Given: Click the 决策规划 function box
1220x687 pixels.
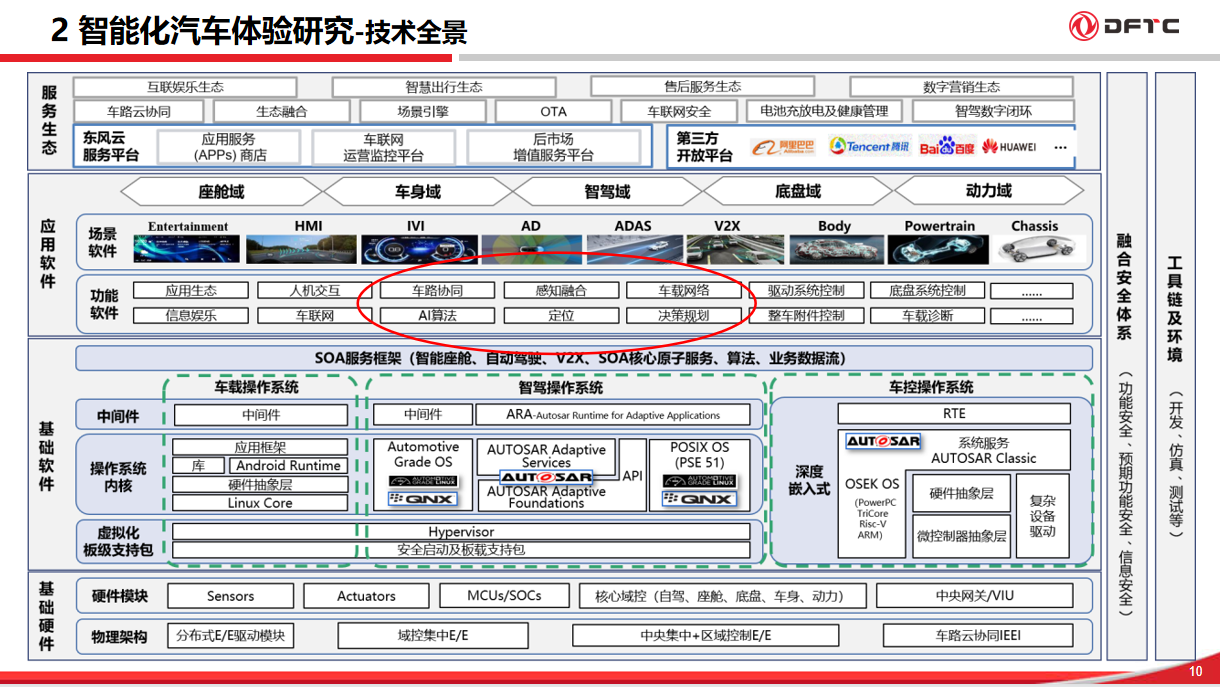Looking at the screenshot, I should click(x=684, y=316).
